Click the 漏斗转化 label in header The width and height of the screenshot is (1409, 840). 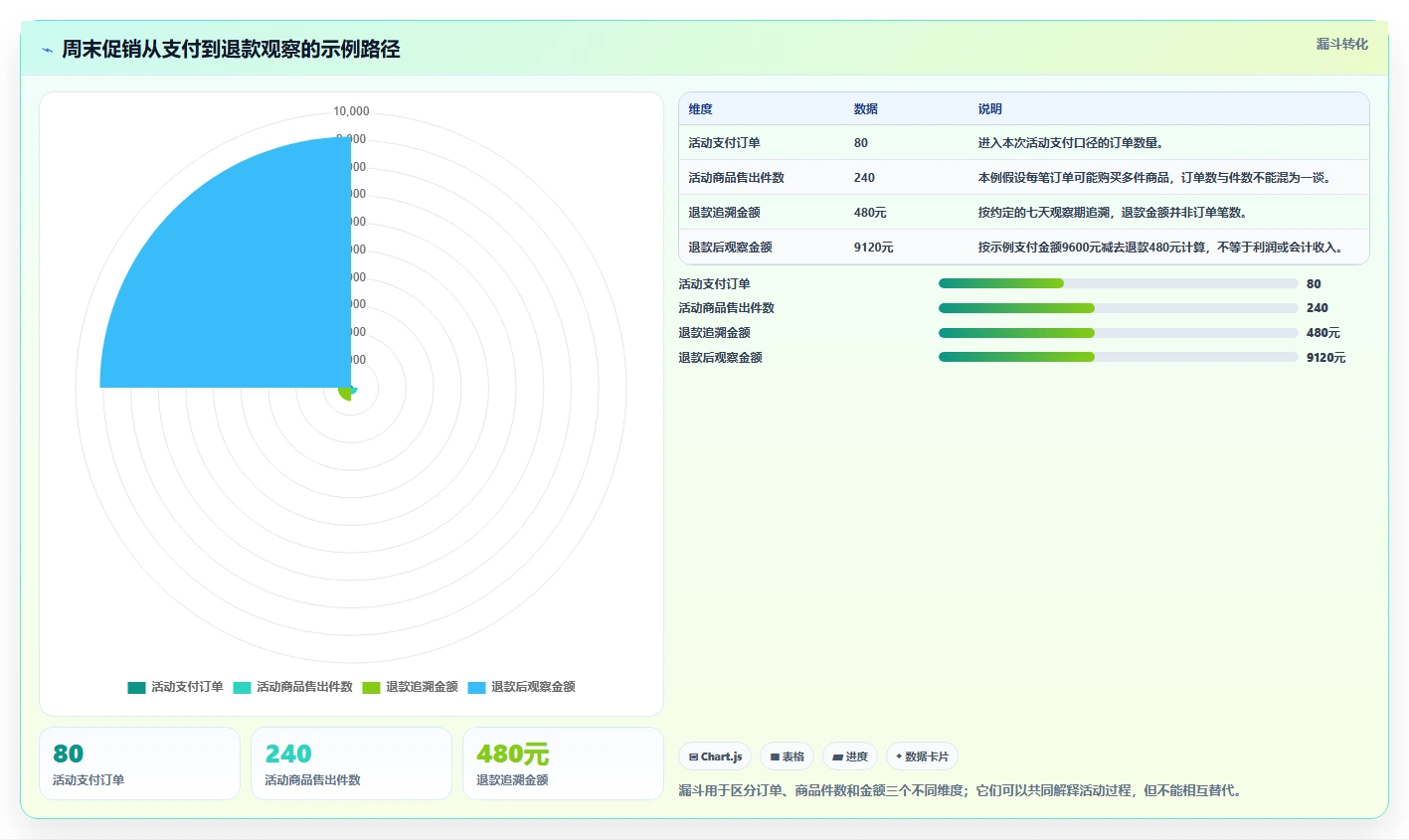tap(1341, 44)
